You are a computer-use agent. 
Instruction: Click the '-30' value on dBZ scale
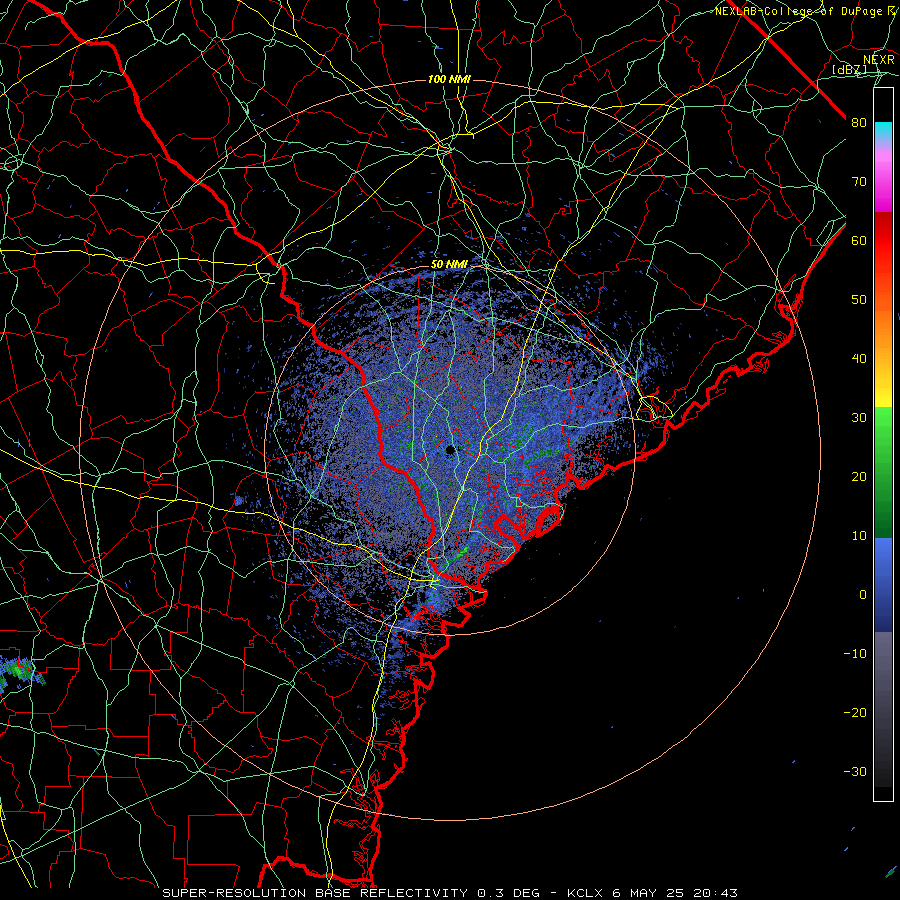tap(855, 773)
